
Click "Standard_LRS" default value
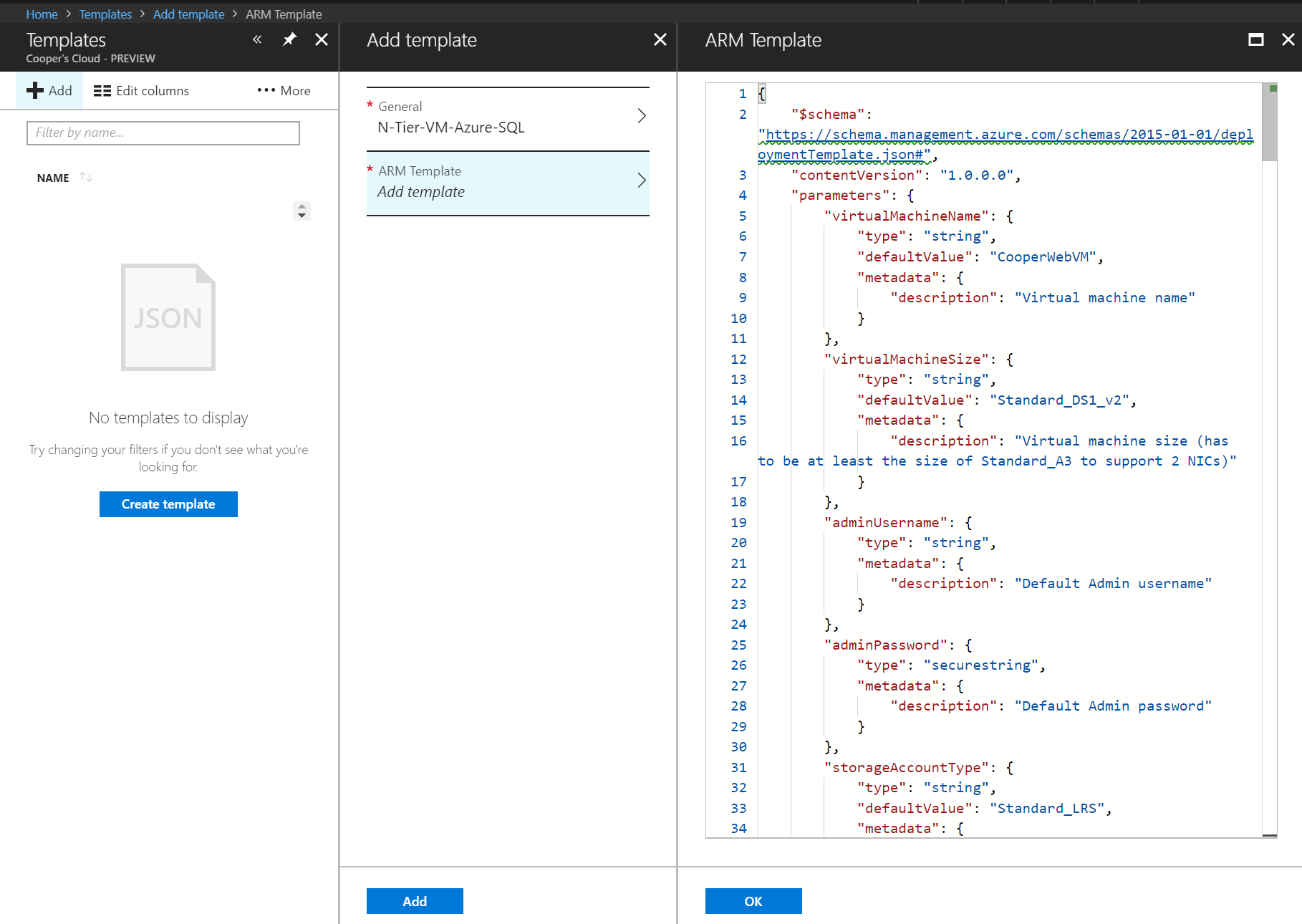[x=1048, y=808]
